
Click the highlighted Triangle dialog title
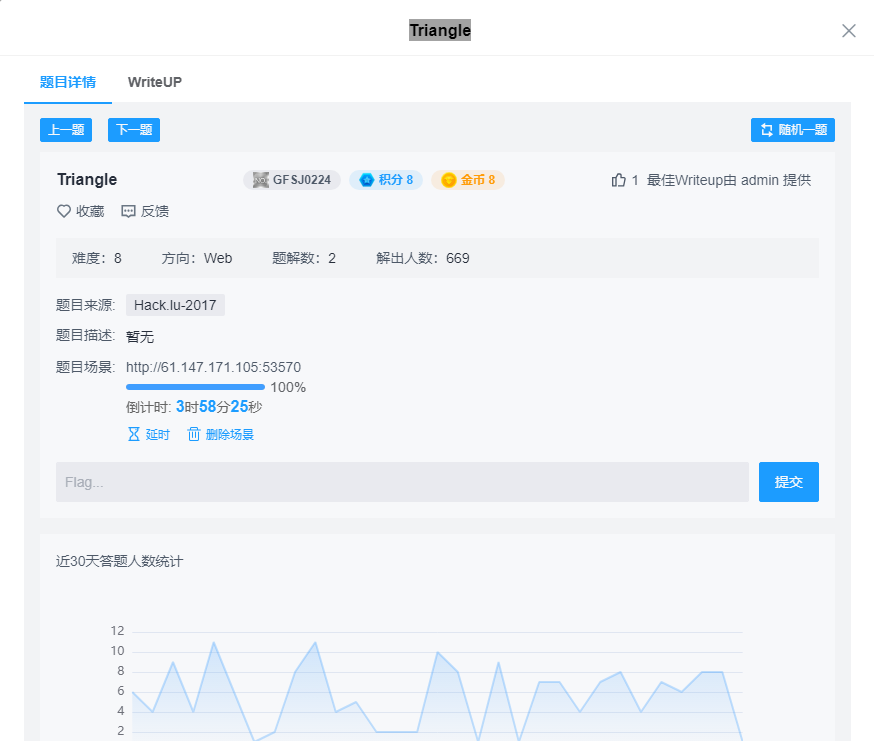click(440, 30)
